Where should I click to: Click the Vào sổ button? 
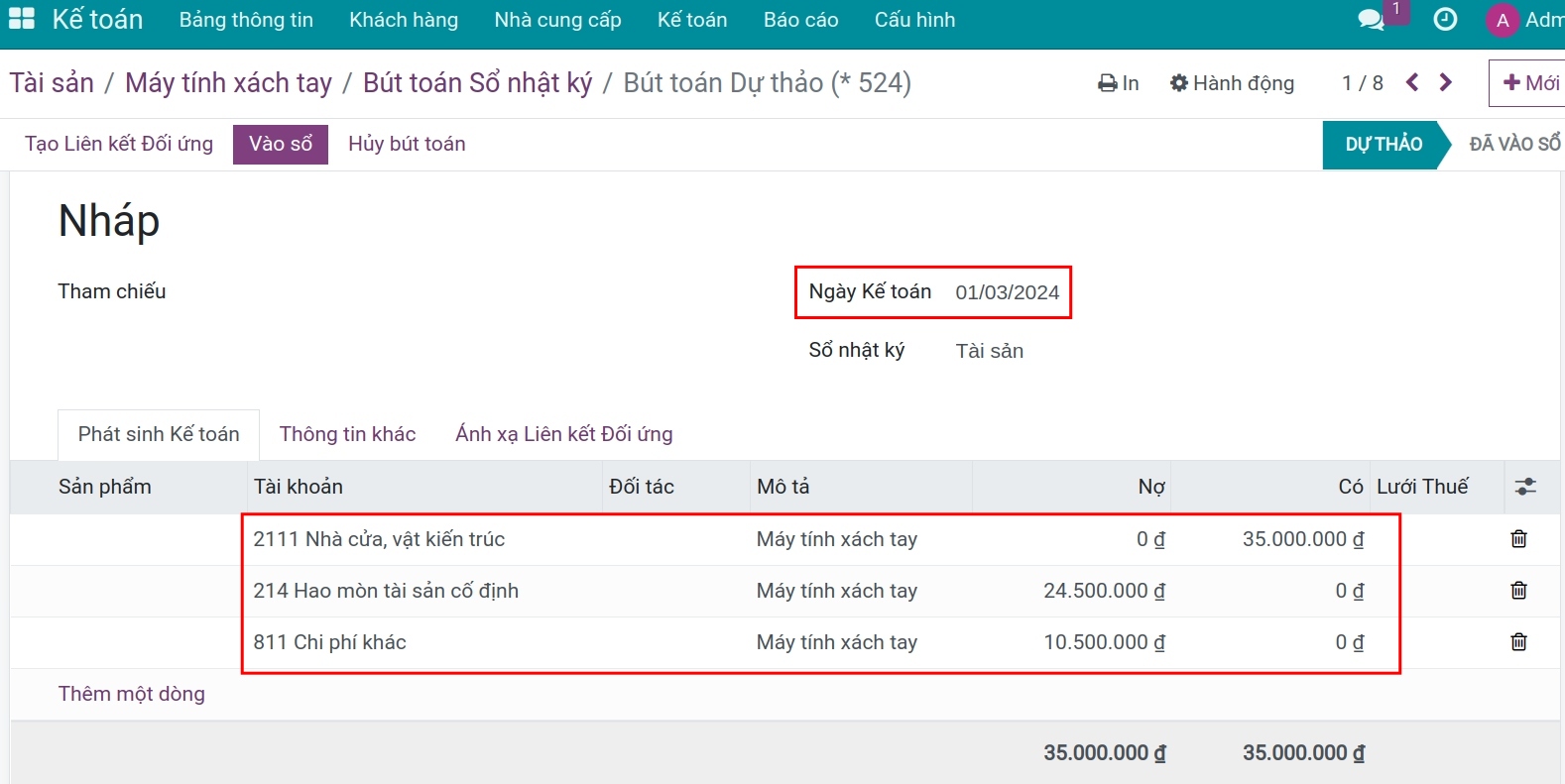click(281, 145)
